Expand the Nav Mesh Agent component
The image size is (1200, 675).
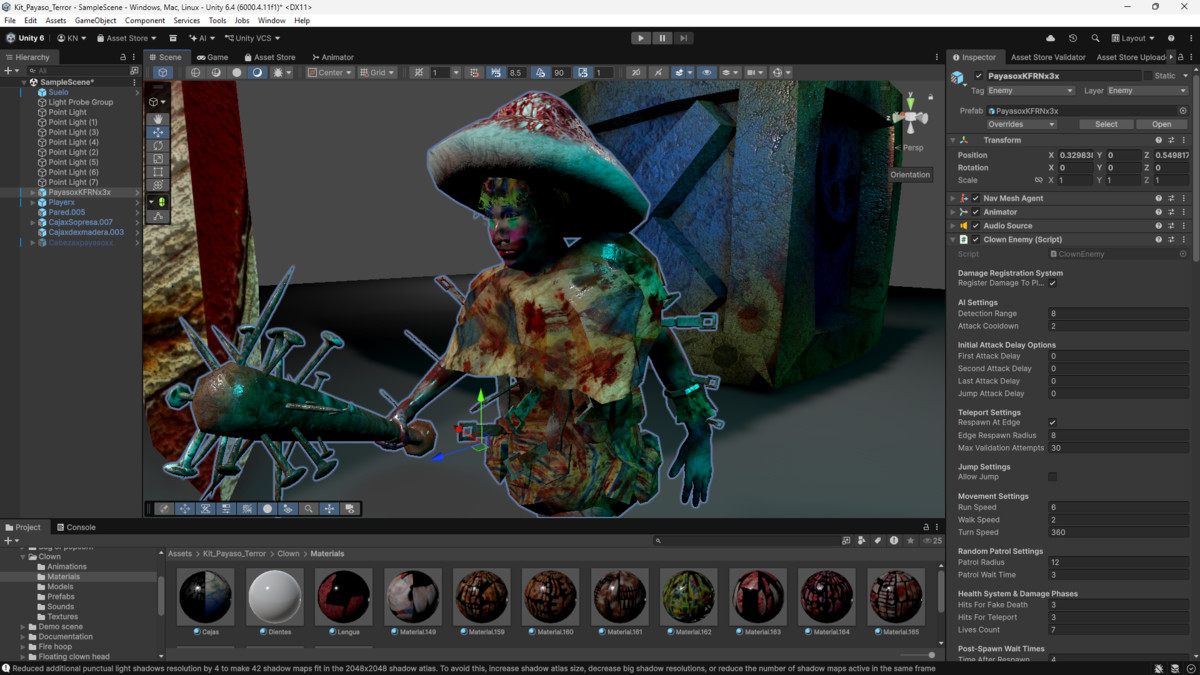pyautogui.click(x=953, y=198)
